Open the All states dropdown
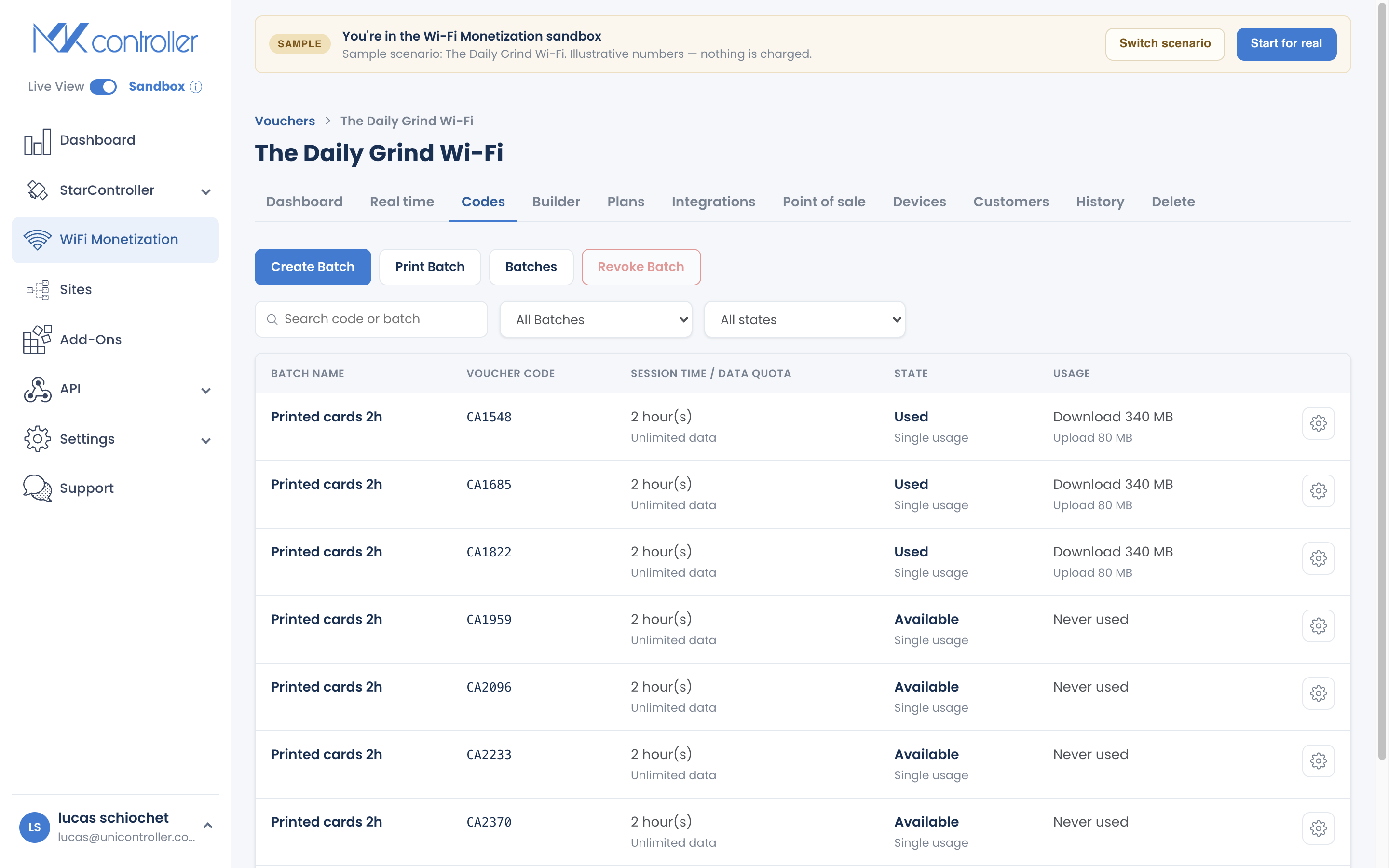1389x868 pixels. [804, 319]
